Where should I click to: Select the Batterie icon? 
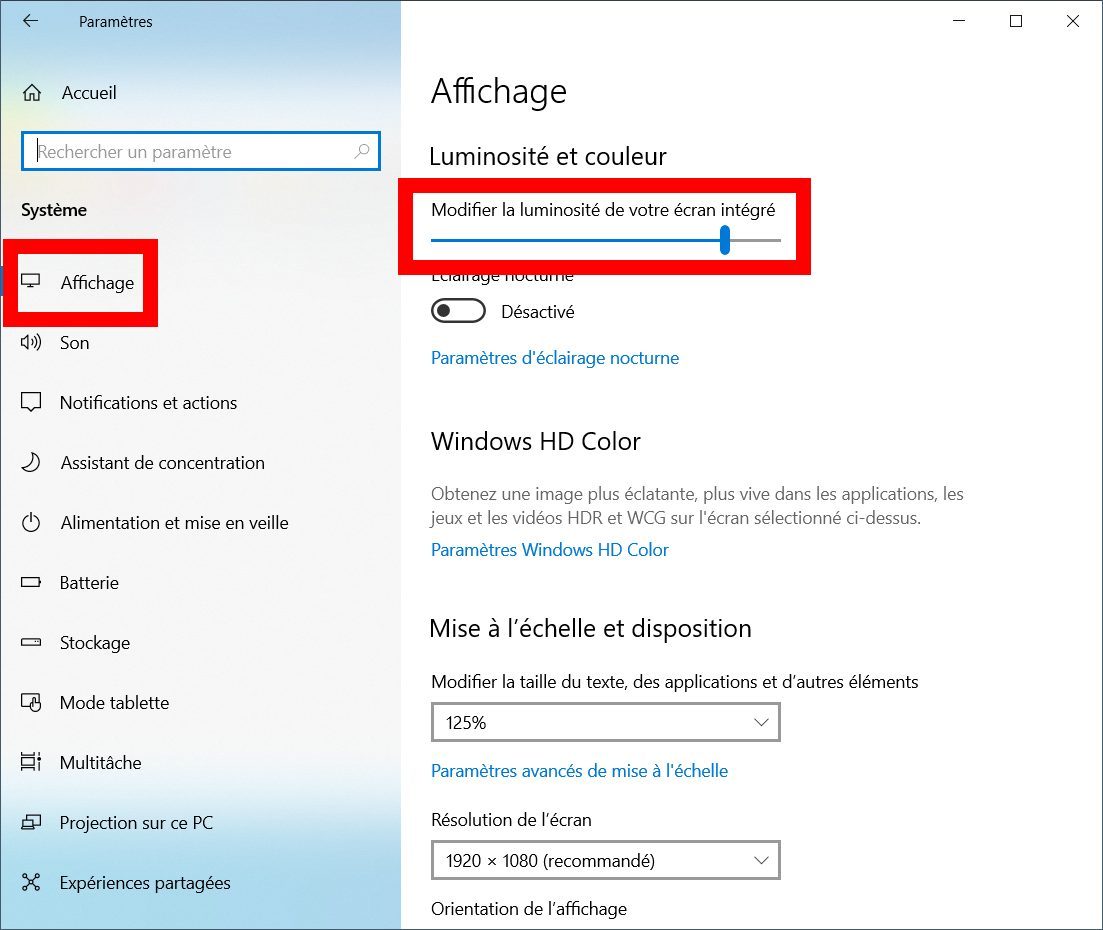click(x=31, y=582)
